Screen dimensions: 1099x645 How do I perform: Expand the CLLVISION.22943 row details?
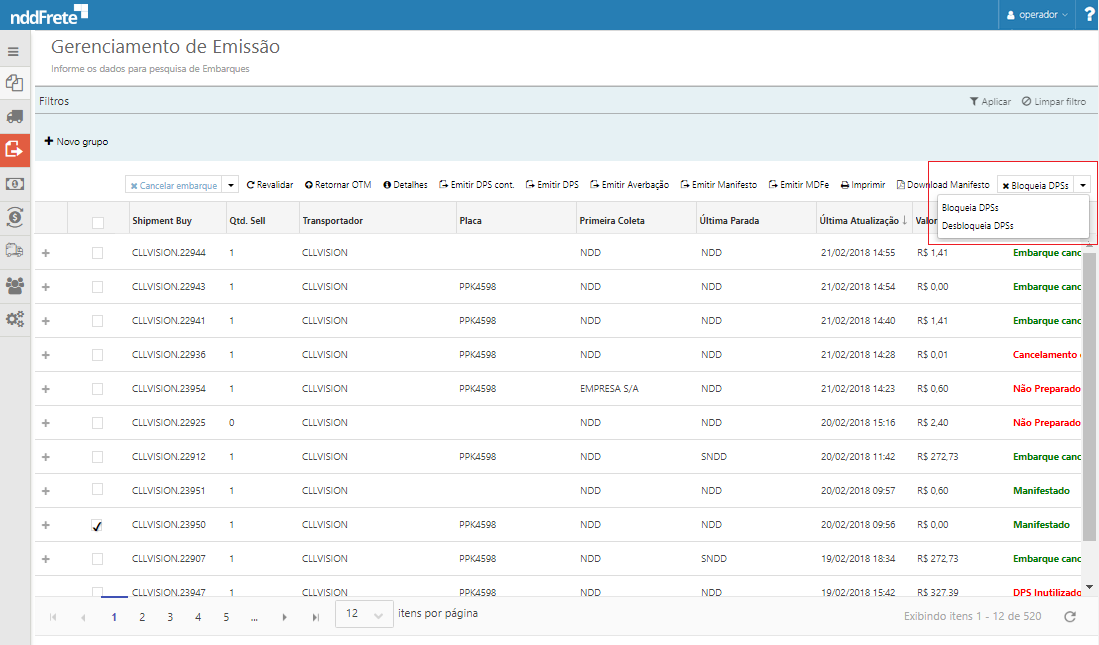(45, 287)
